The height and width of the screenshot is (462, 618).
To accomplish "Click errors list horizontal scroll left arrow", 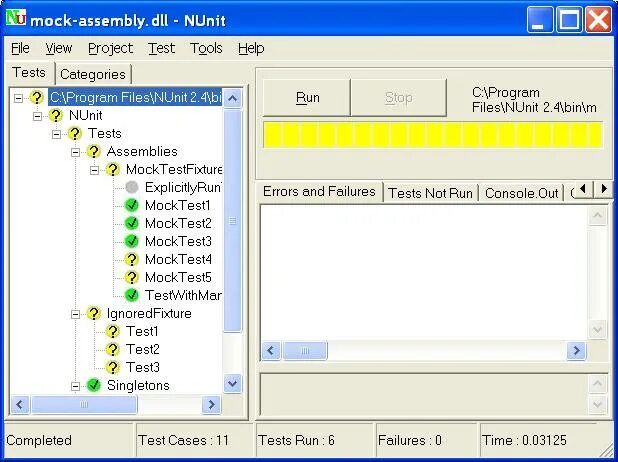I will [x=271, y=350].
